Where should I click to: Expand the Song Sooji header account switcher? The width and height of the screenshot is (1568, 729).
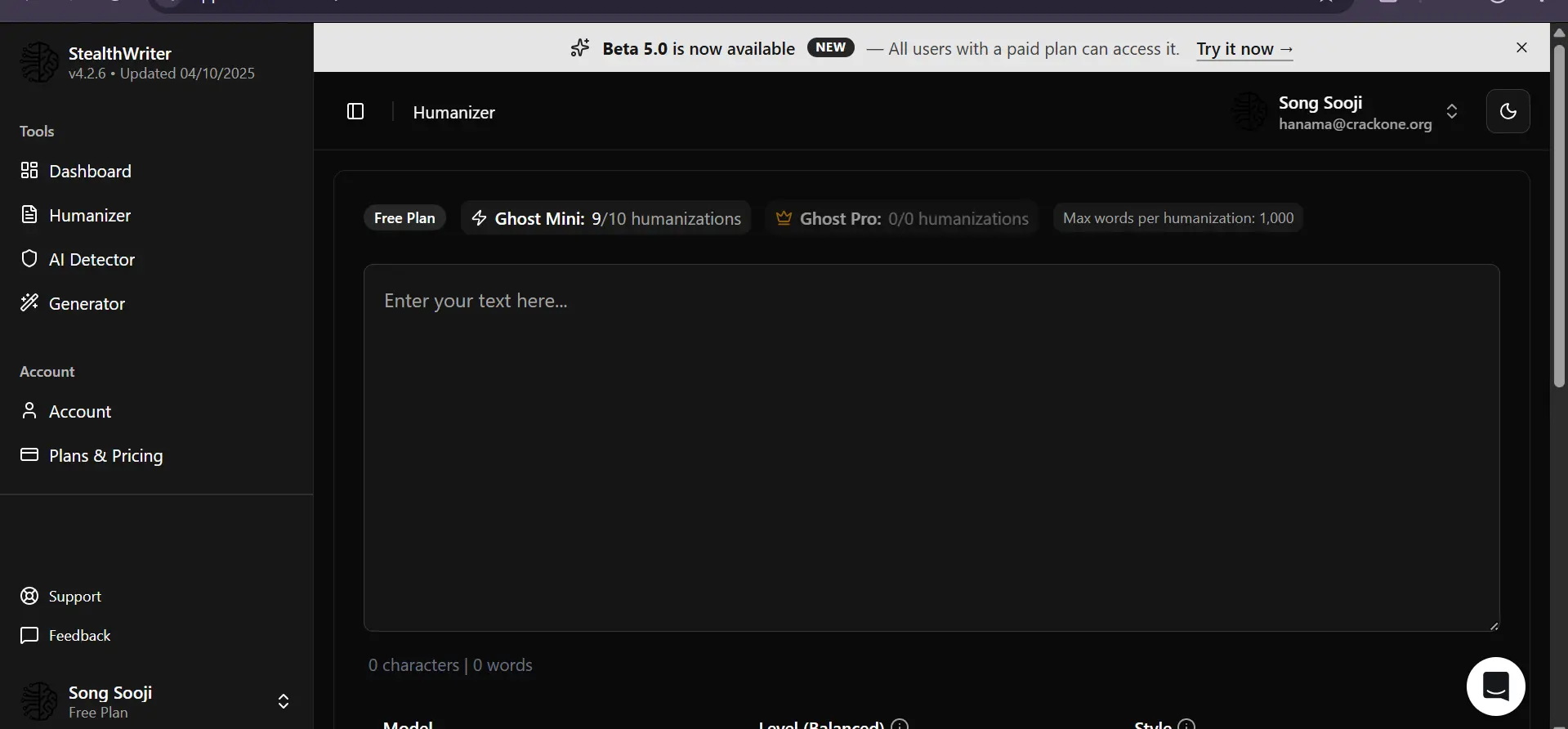click(1452, 111)
